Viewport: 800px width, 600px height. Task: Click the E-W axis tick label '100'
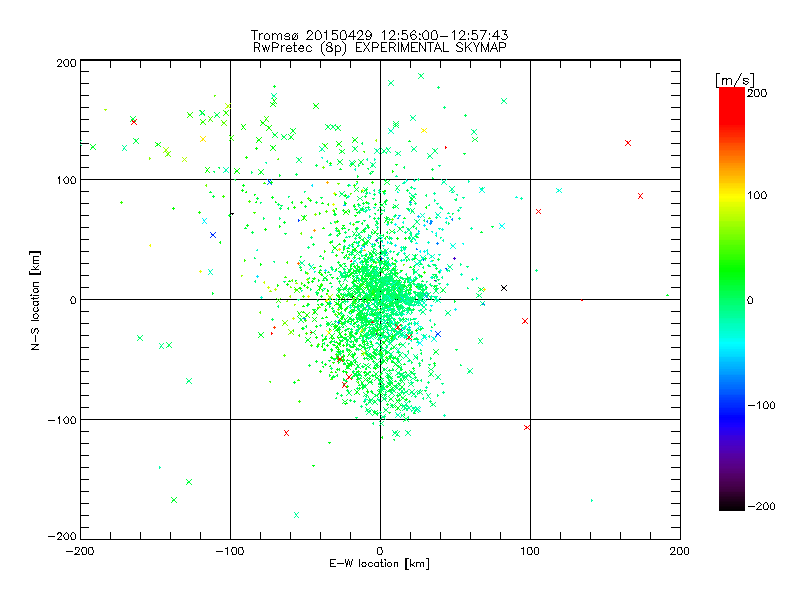(x=530, y=551)
